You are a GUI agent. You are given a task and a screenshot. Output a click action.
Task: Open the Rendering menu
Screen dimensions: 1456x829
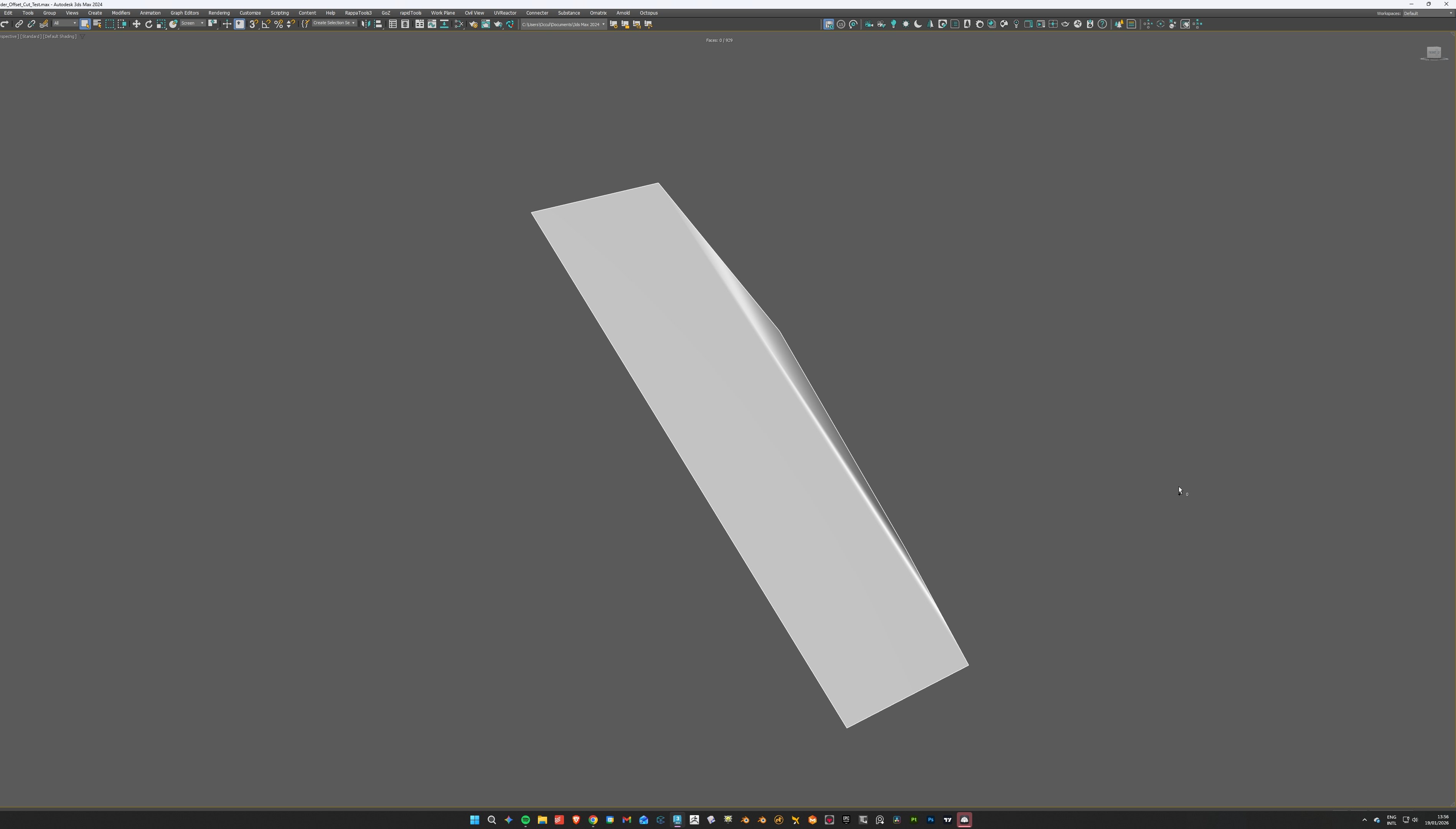(x=219, y=13)
